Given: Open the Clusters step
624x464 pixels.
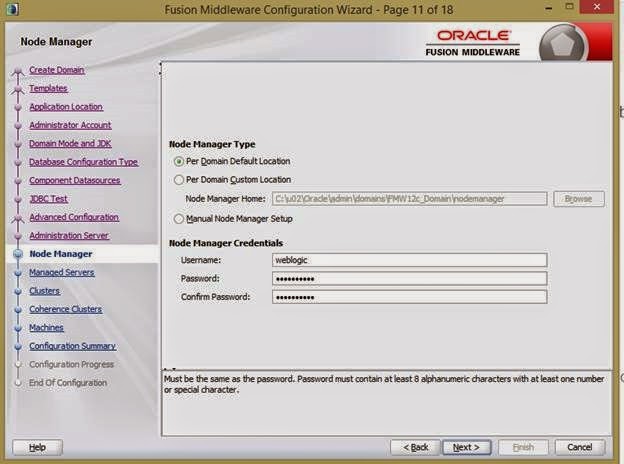Looking at the screenshot, I should (44, 291).
